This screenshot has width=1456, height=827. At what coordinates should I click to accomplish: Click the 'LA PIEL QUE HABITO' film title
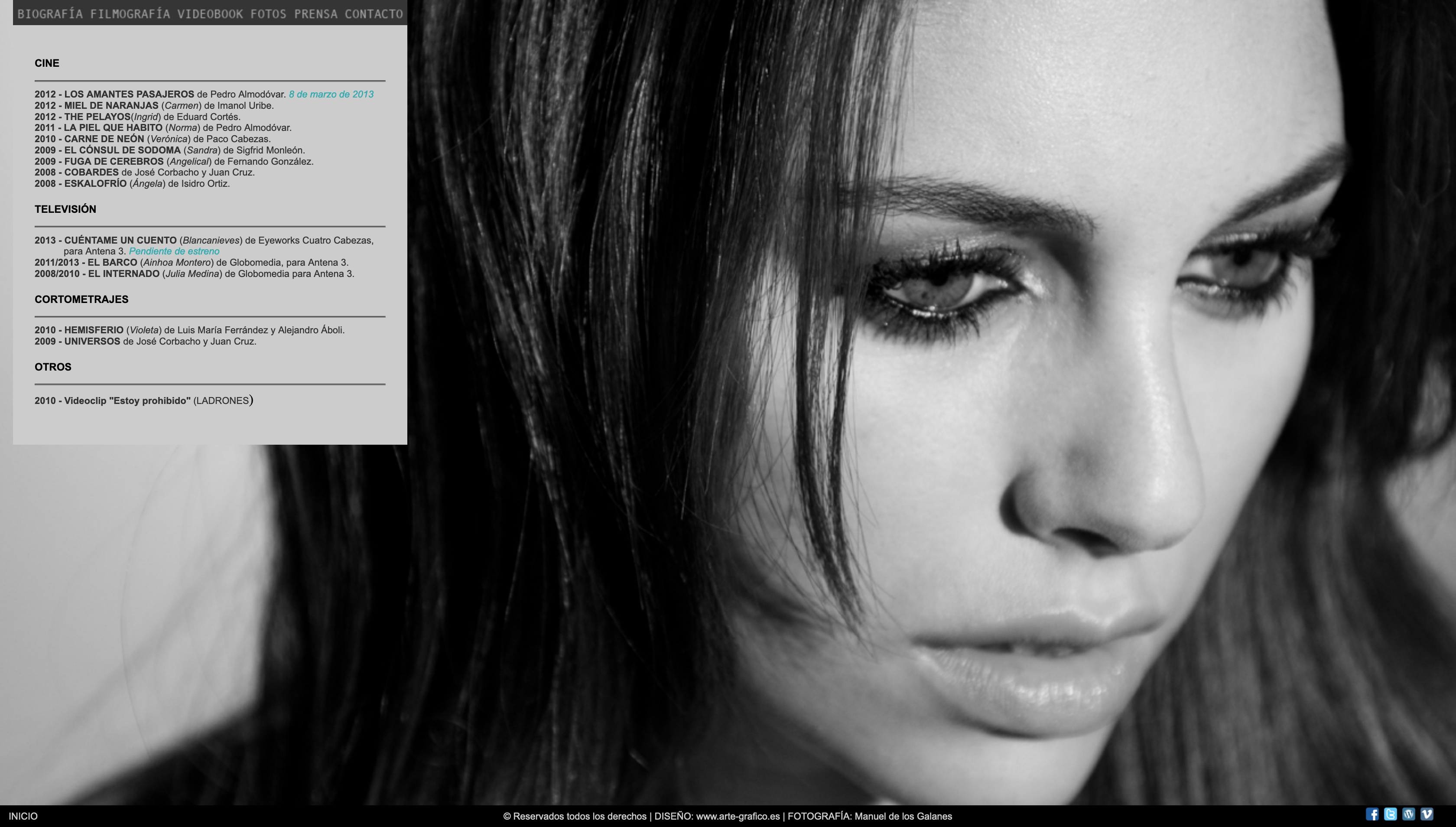113,128
